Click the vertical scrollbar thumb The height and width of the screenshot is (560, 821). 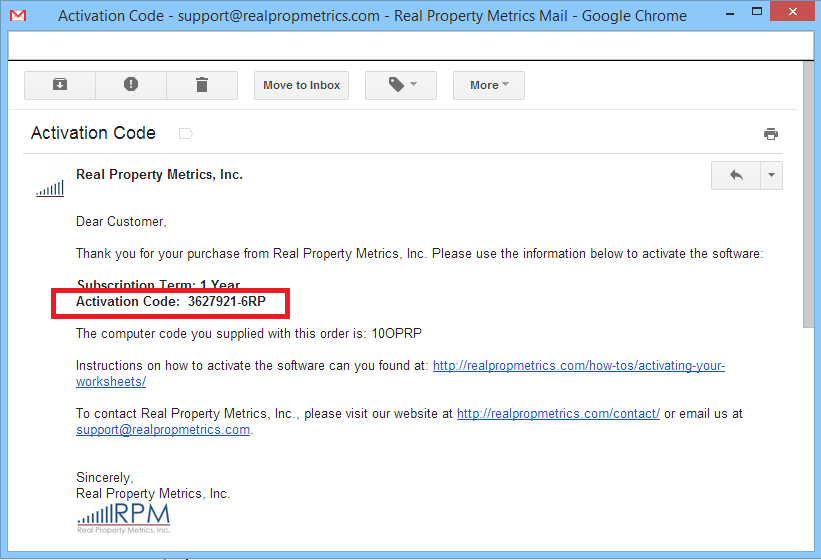point(808,195)
